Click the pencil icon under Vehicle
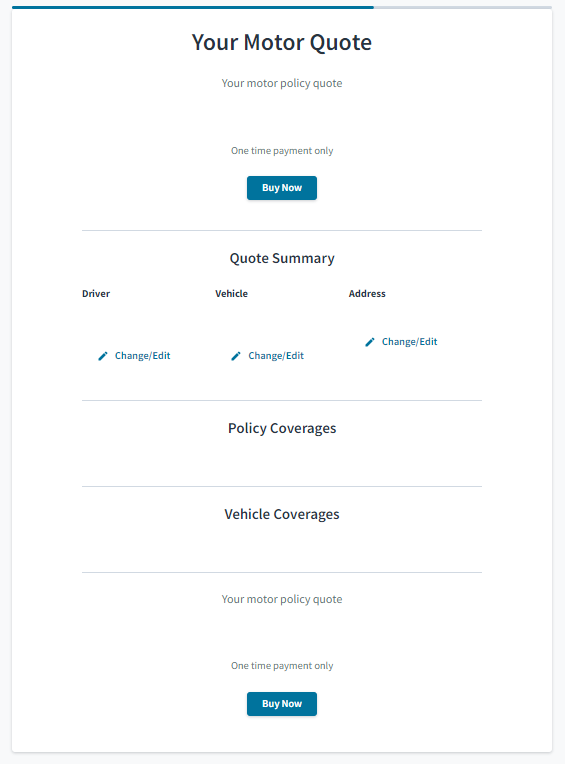The height and width of the screenshot is (764, 565). point(236,356)
